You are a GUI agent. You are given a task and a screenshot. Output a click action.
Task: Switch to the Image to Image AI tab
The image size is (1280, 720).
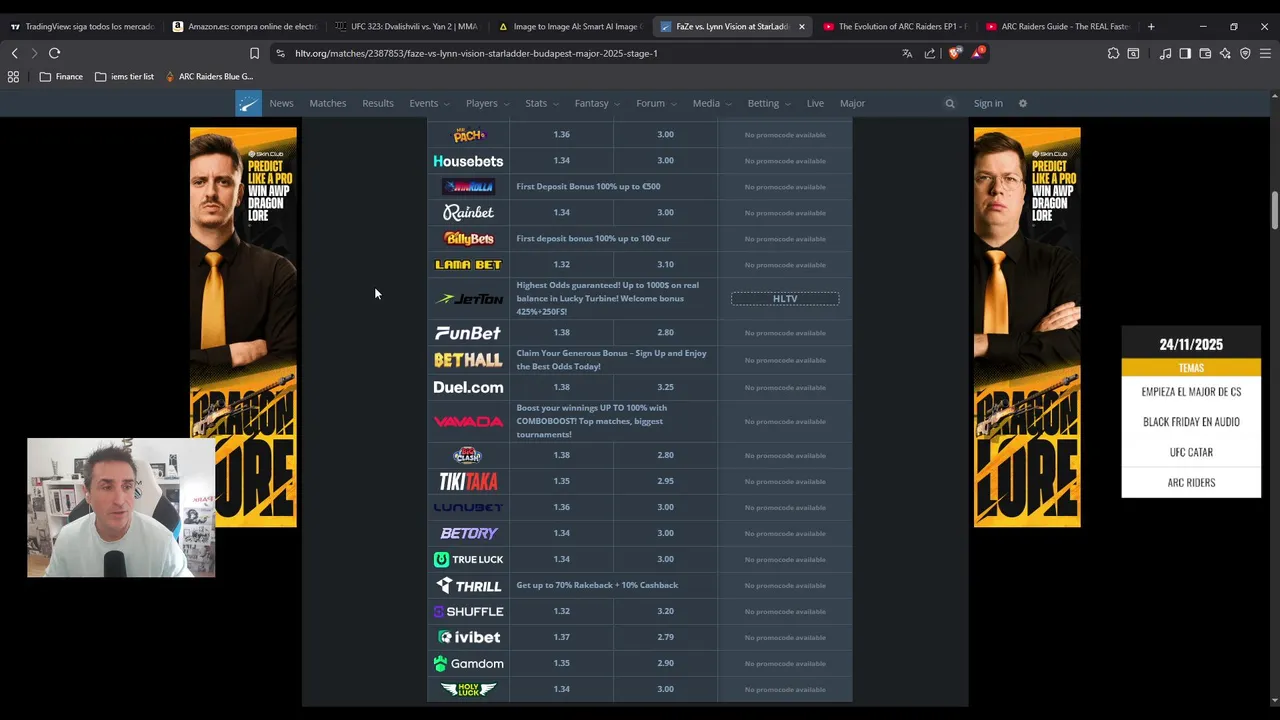click(x=568, y=26)
